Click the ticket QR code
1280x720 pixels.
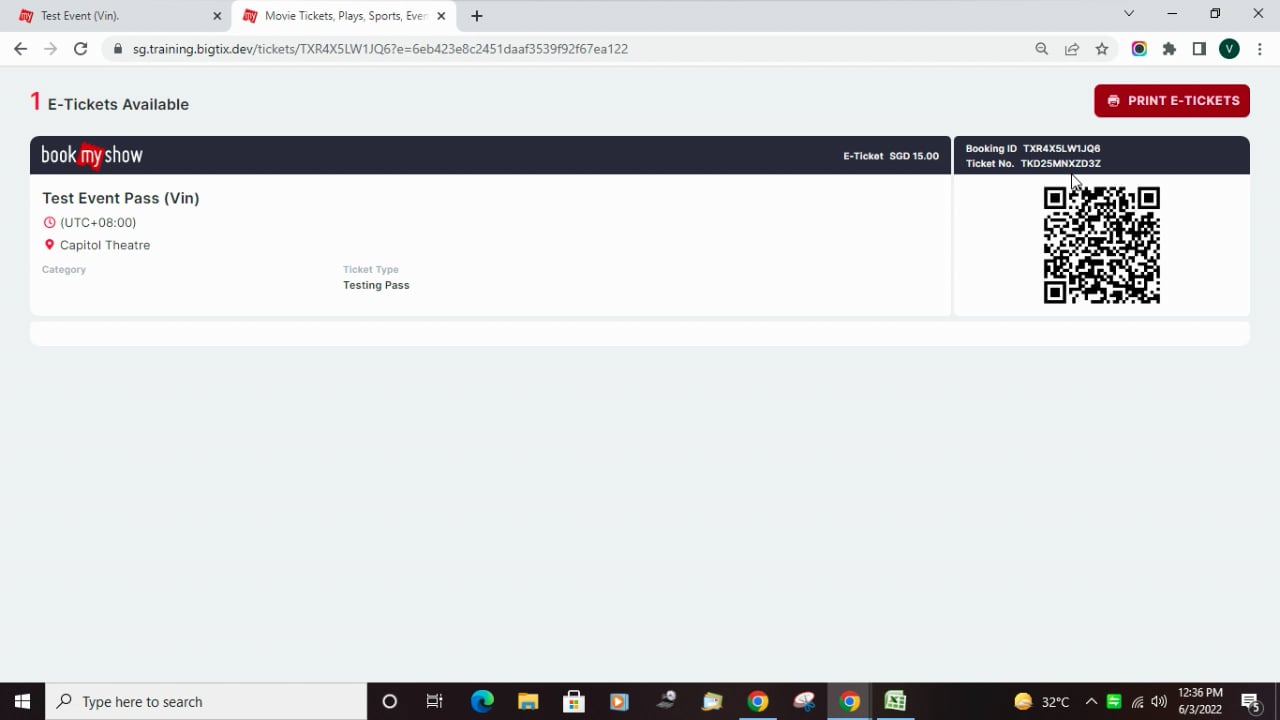[1102, 245]
